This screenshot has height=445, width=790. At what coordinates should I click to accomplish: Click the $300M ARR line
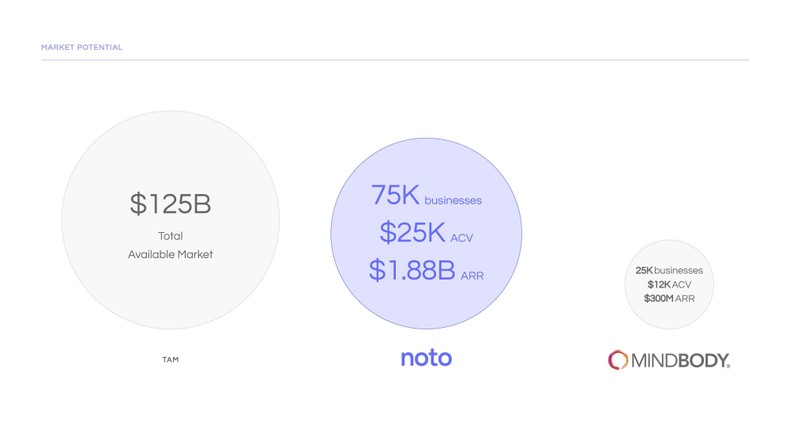point(669,298)
